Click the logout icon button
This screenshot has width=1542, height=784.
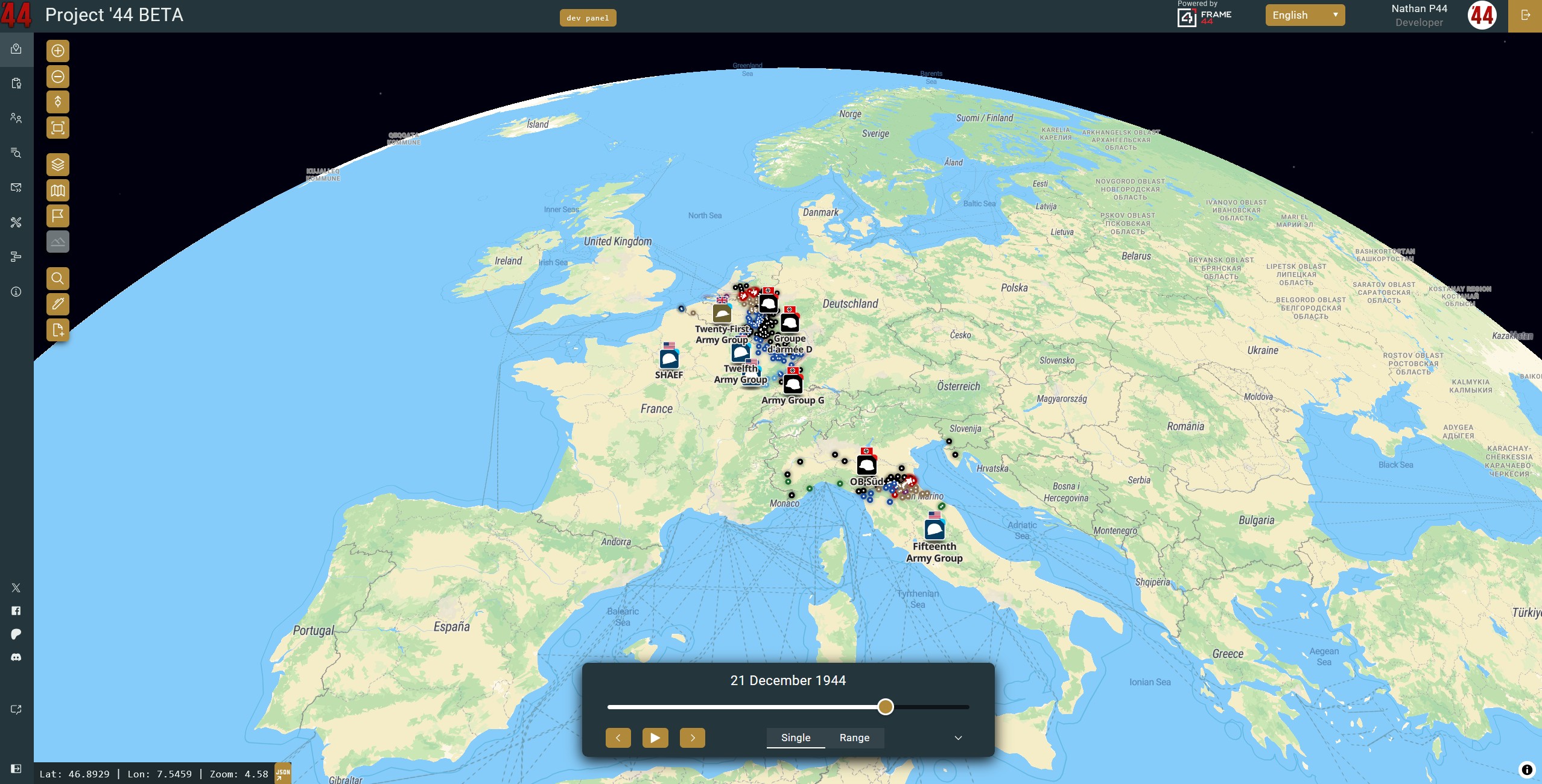[x=1525, y=16]
